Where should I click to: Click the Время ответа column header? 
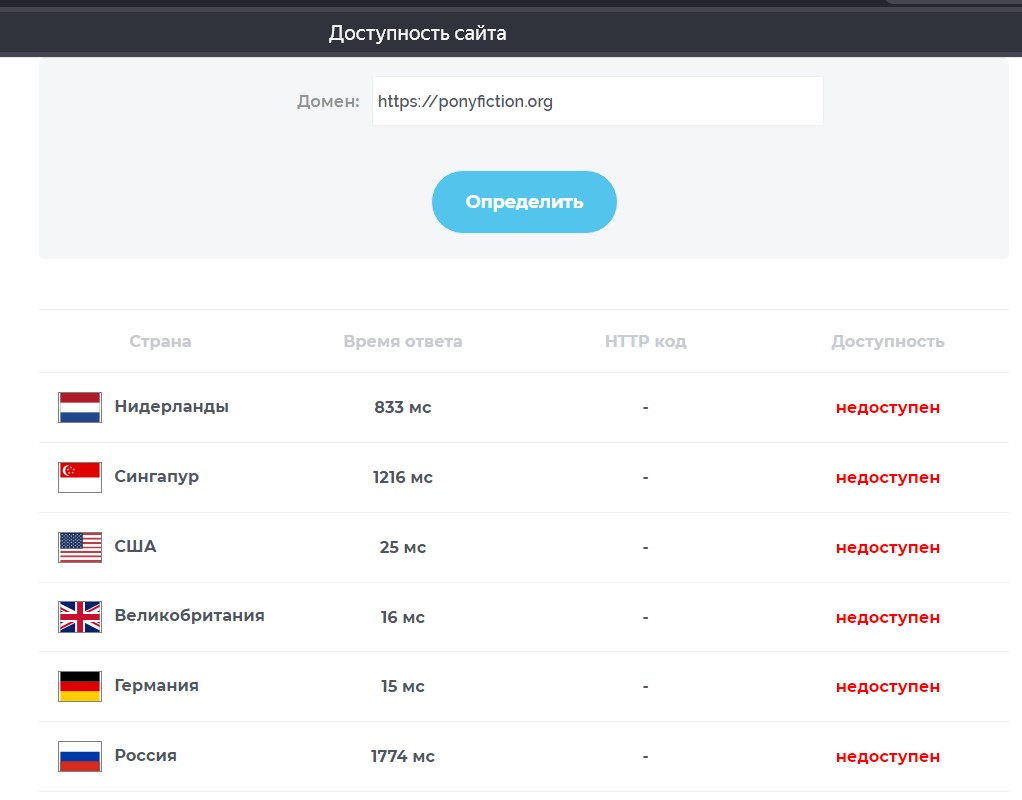(402, 341)
